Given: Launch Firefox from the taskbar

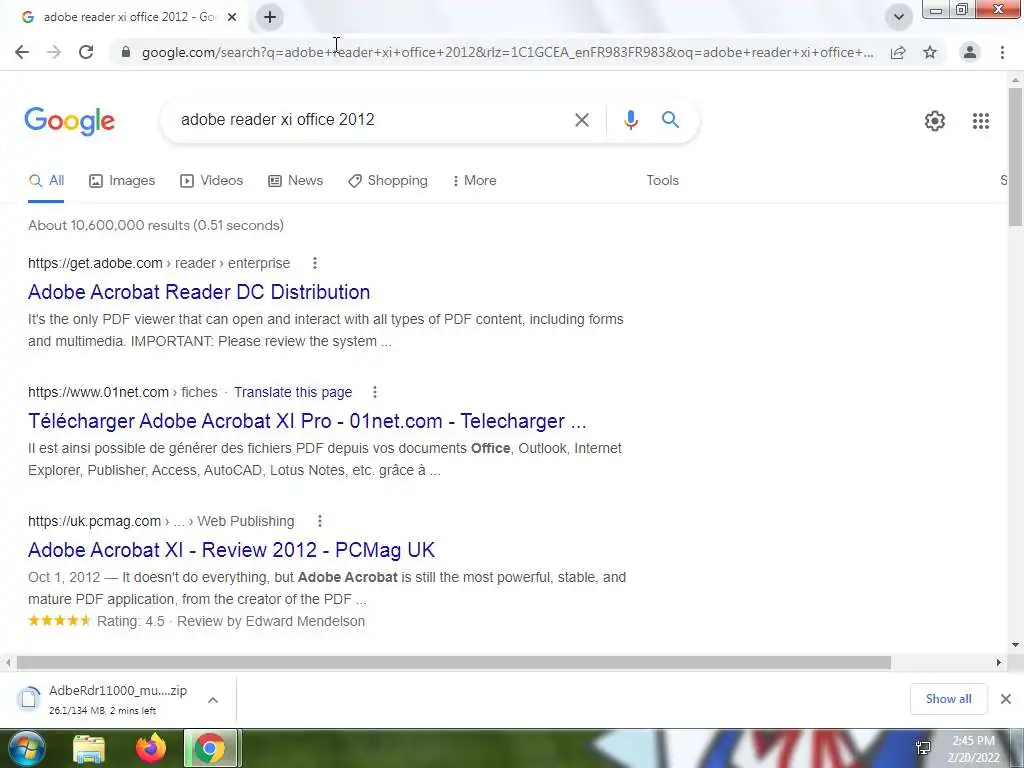Looking at the screenshot, I should 151,748.
